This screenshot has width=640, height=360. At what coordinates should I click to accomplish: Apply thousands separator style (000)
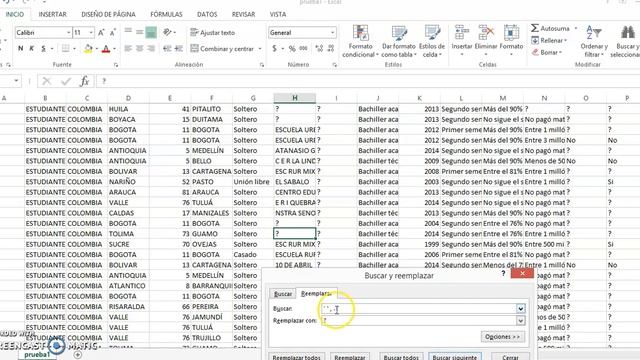(303, 49)
